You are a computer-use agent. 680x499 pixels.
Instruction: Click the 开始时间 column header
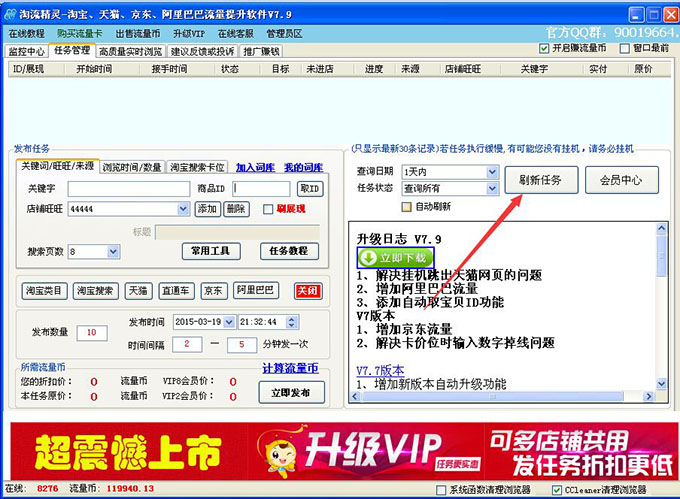tap(95, 69)
